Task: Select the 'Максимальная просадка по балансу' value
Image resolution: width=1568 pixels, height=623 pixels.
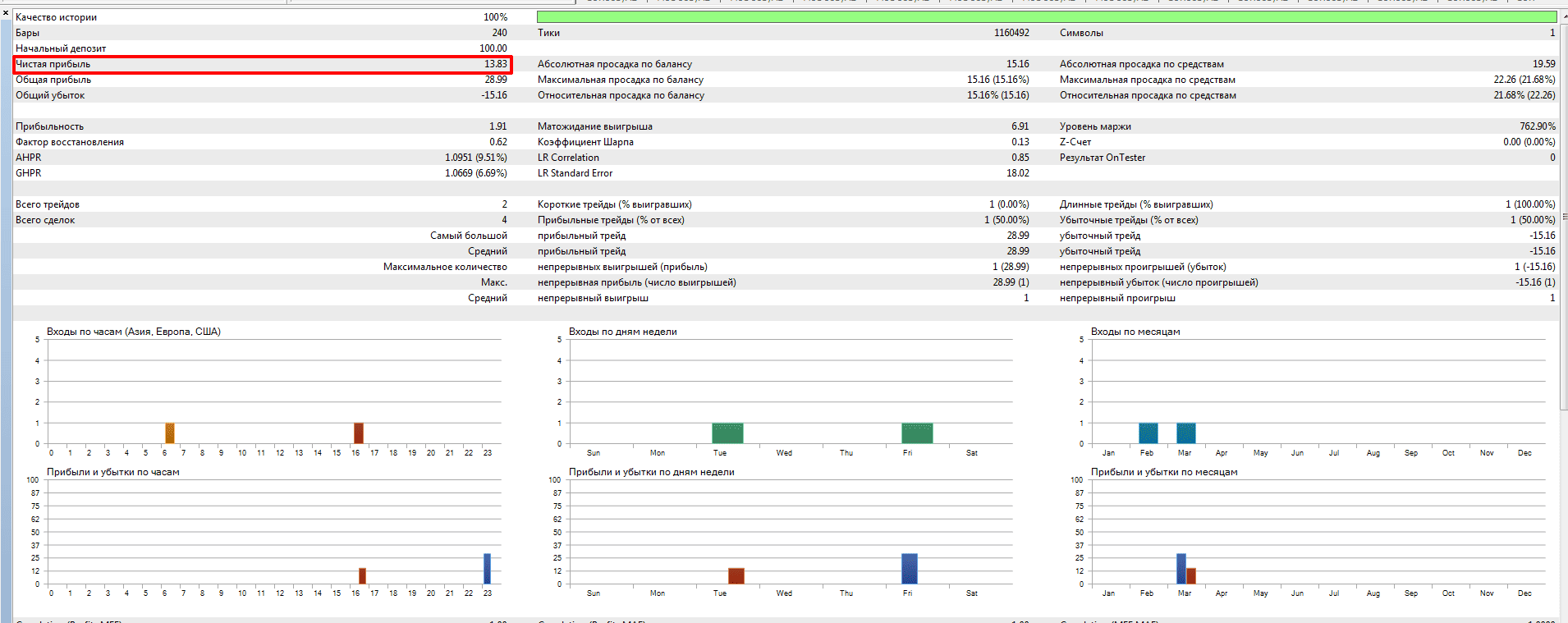Action: point(997,80)
